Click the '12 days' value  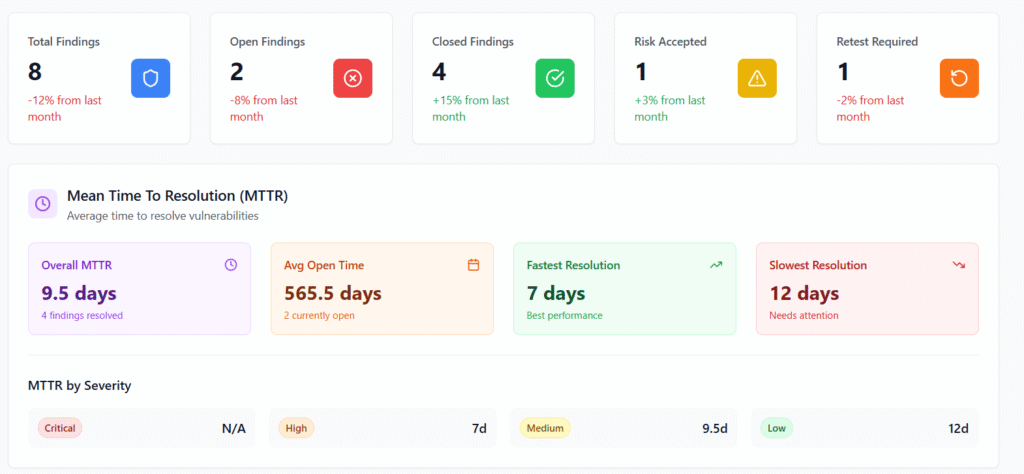[x=804, y=293]
